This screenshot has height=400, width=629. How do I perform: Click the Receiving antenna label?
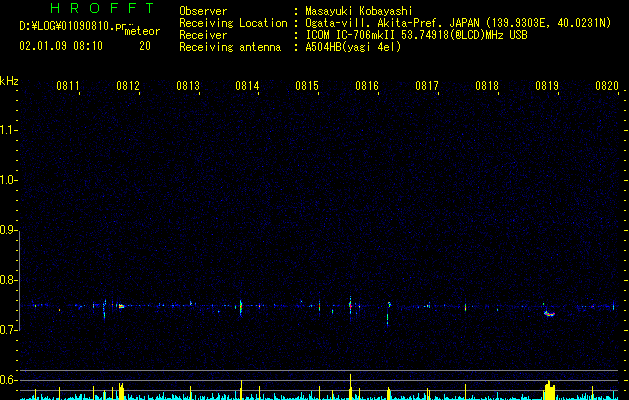pyautogui.click(x=230, y=47)
